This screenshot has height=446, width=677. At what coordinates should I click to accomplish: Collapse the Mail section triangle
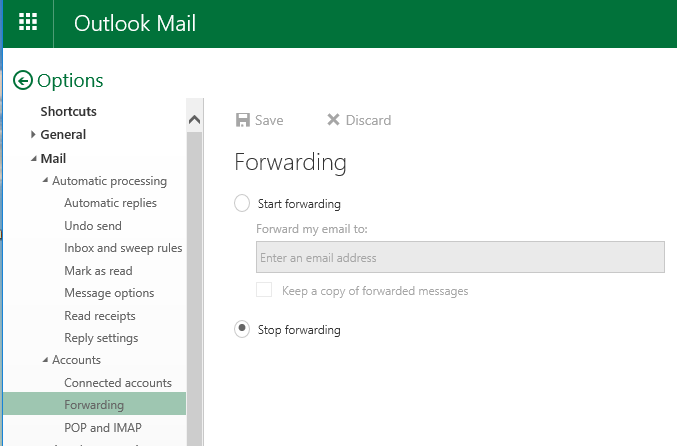pyautogui.click(x=34, y=159)
